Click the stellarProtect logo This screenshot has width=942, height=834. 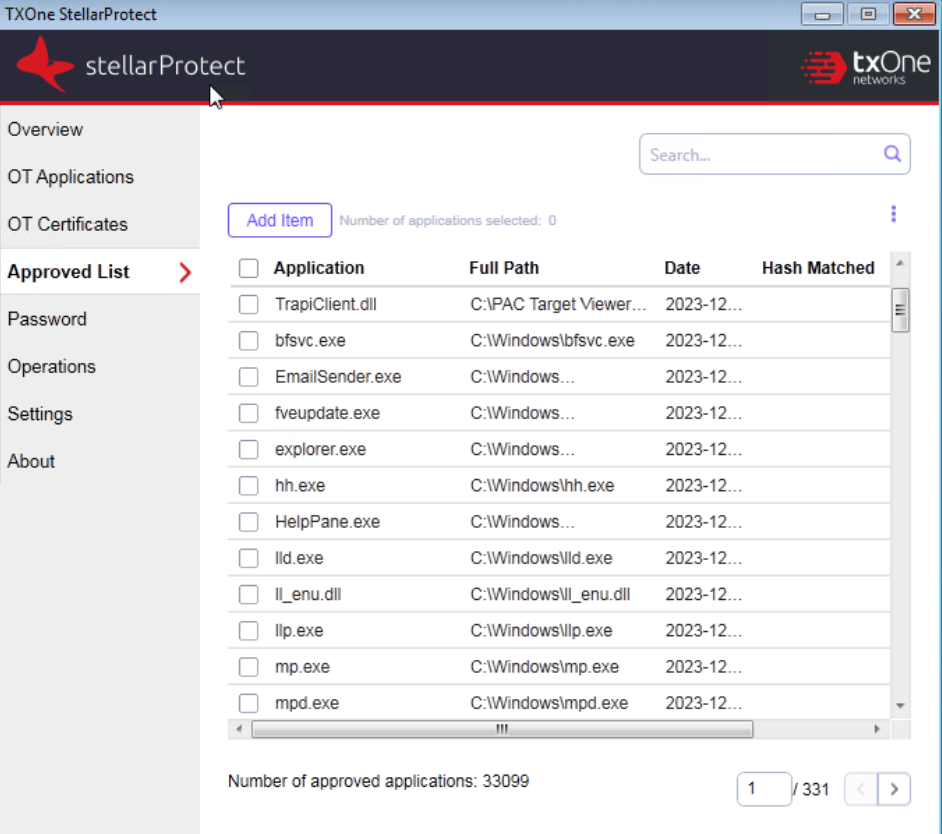tap(131, 67)
